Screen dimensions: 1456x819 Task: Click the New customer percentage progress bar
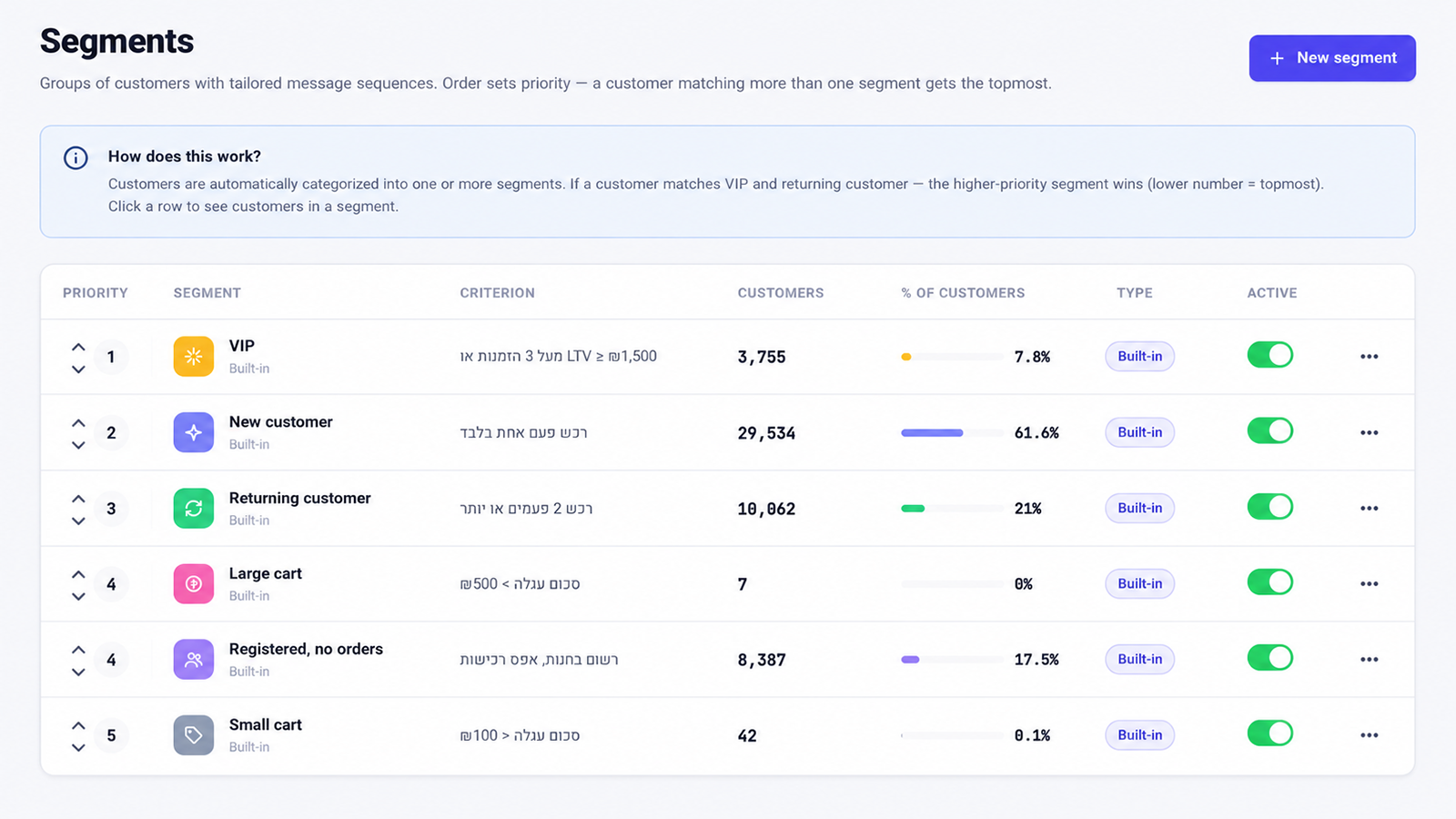tap(951, 433)
